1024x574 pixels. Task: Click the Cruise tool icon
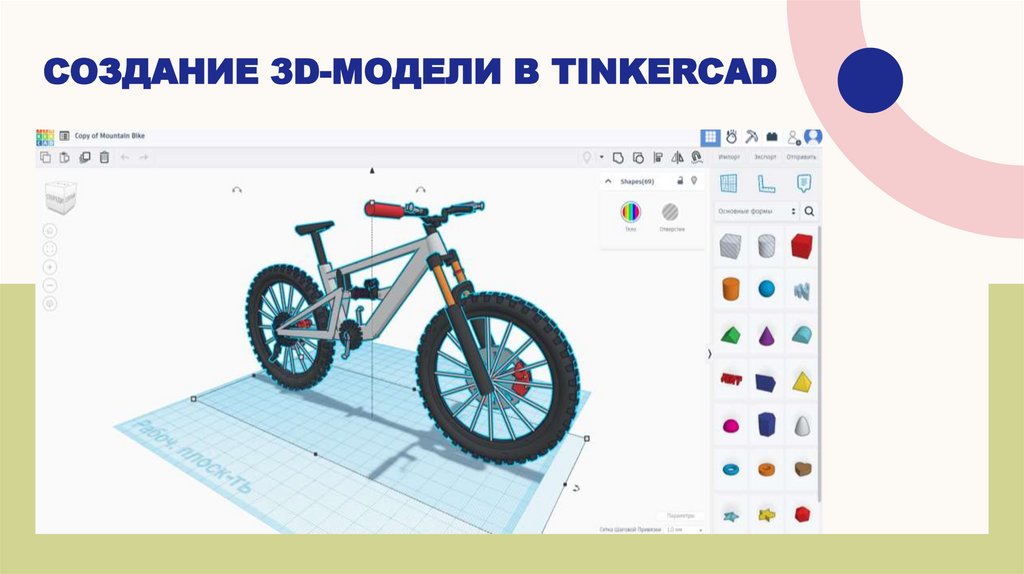point(696,157)
